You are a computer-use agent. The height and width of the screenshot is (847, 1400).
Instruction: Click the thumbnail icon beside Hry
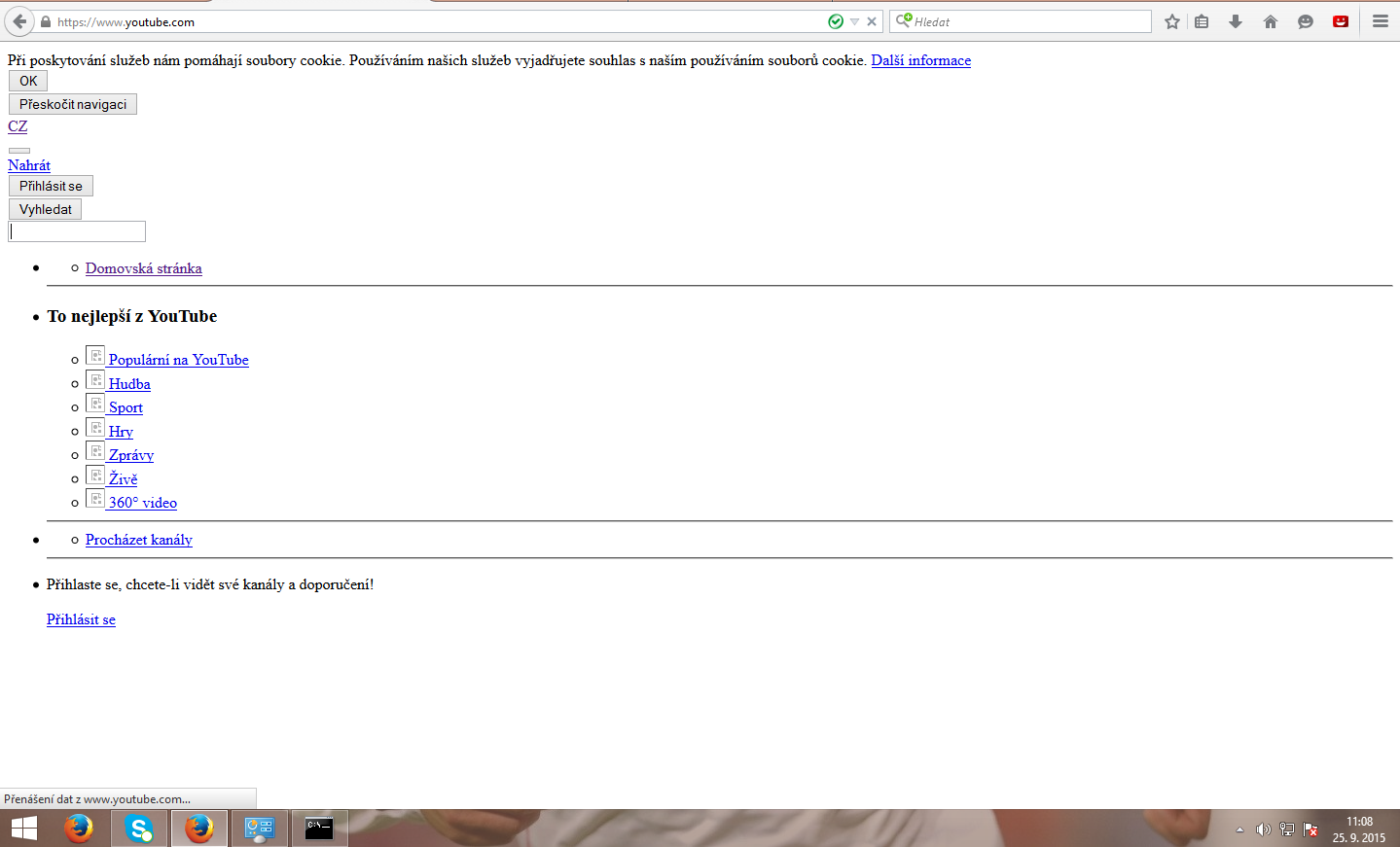click(x=95, y=428)
